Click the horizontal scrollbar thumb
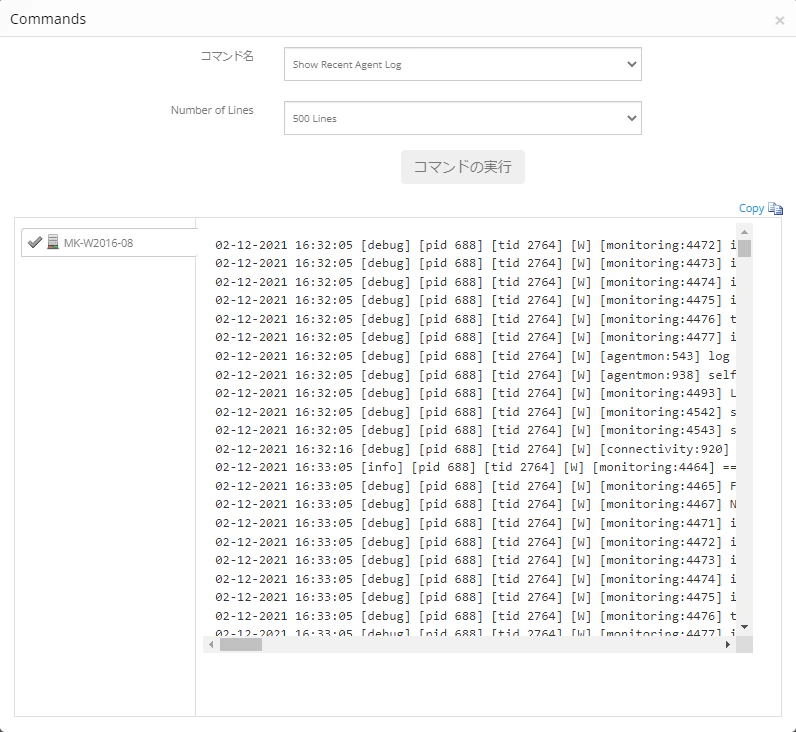The height and width of the screenshot is (732, 796). coord(241,644)
